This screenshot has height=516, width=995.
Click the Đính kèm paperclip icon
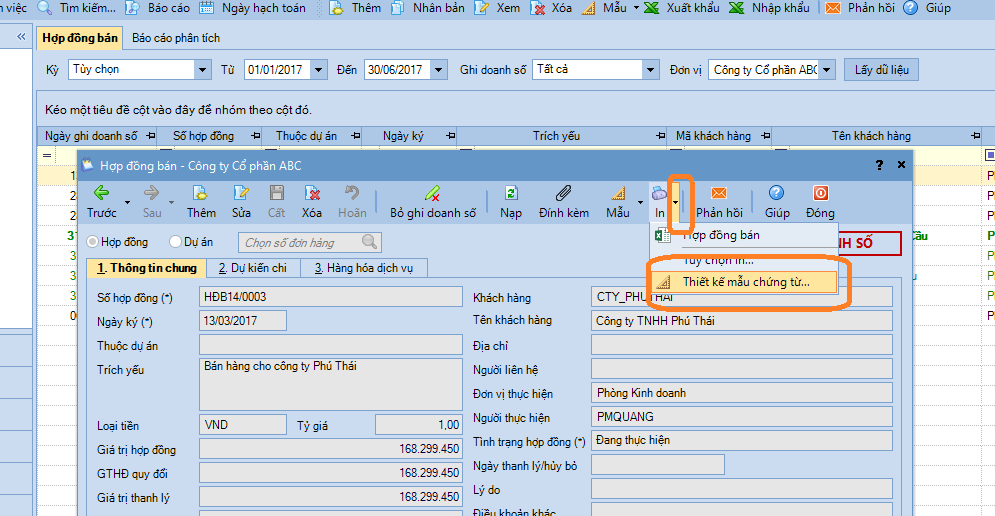click(563, 193)
